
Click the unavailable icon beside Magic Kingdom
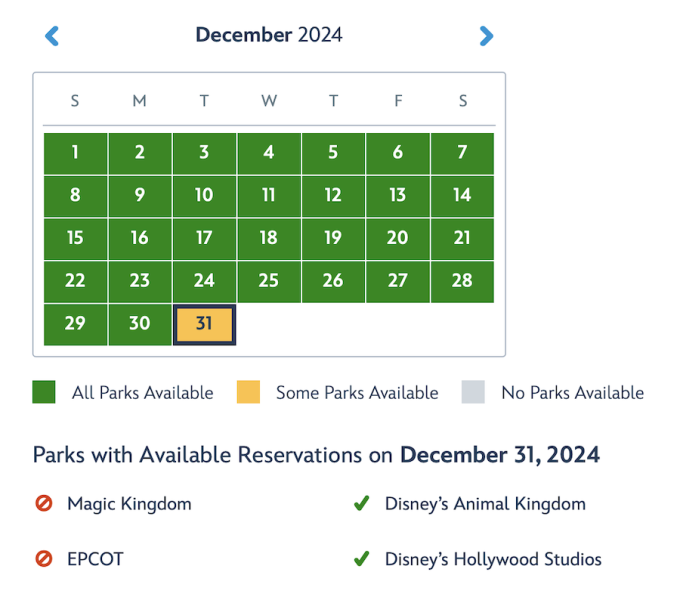click(44, 505)
